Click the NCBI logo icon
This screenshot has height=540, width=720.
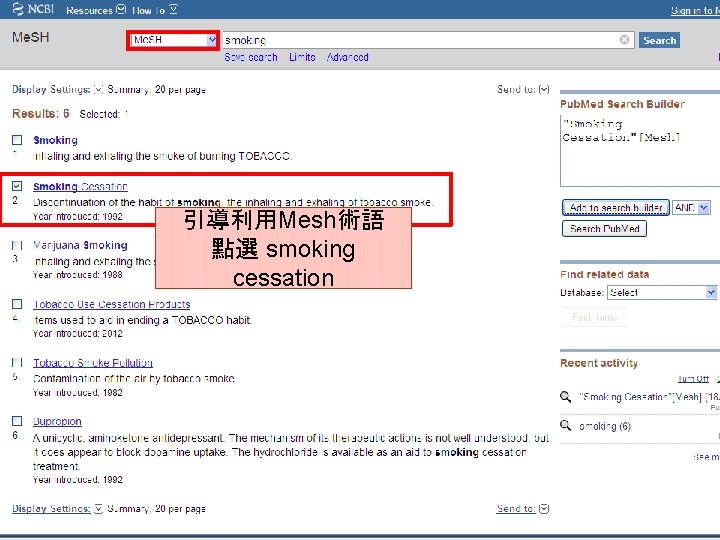point(17,9)
